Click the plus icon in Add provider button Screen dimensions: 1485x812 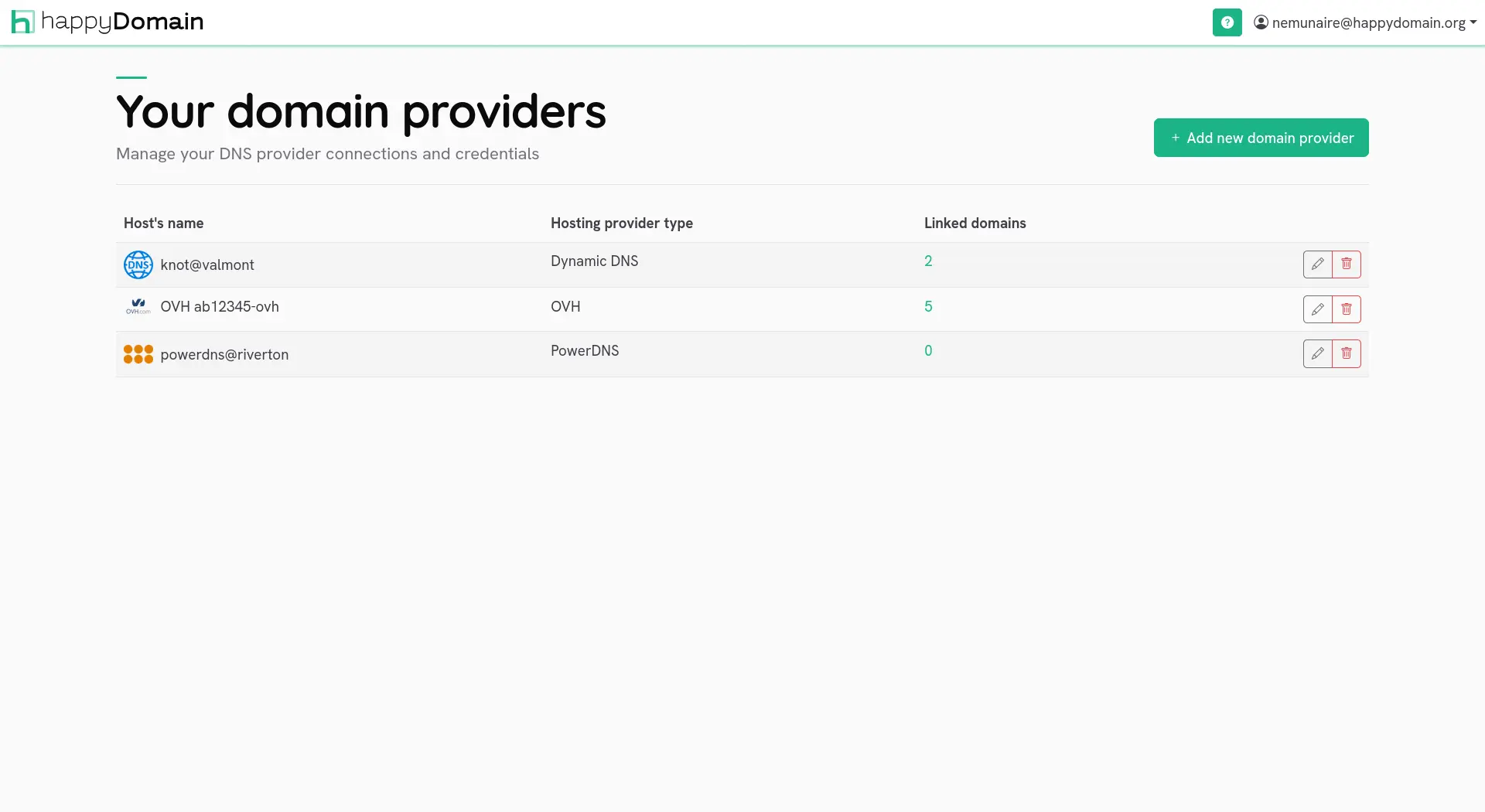tap(1175, 138)
